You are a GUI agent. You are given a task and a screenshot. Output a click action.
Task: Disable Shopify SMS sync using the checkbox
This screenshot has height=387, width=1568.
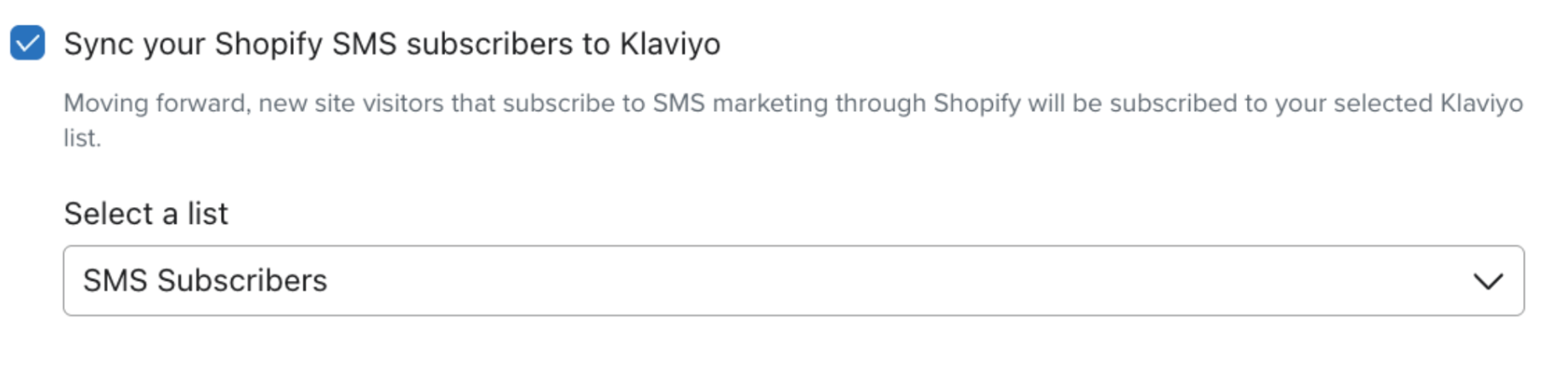27,43
